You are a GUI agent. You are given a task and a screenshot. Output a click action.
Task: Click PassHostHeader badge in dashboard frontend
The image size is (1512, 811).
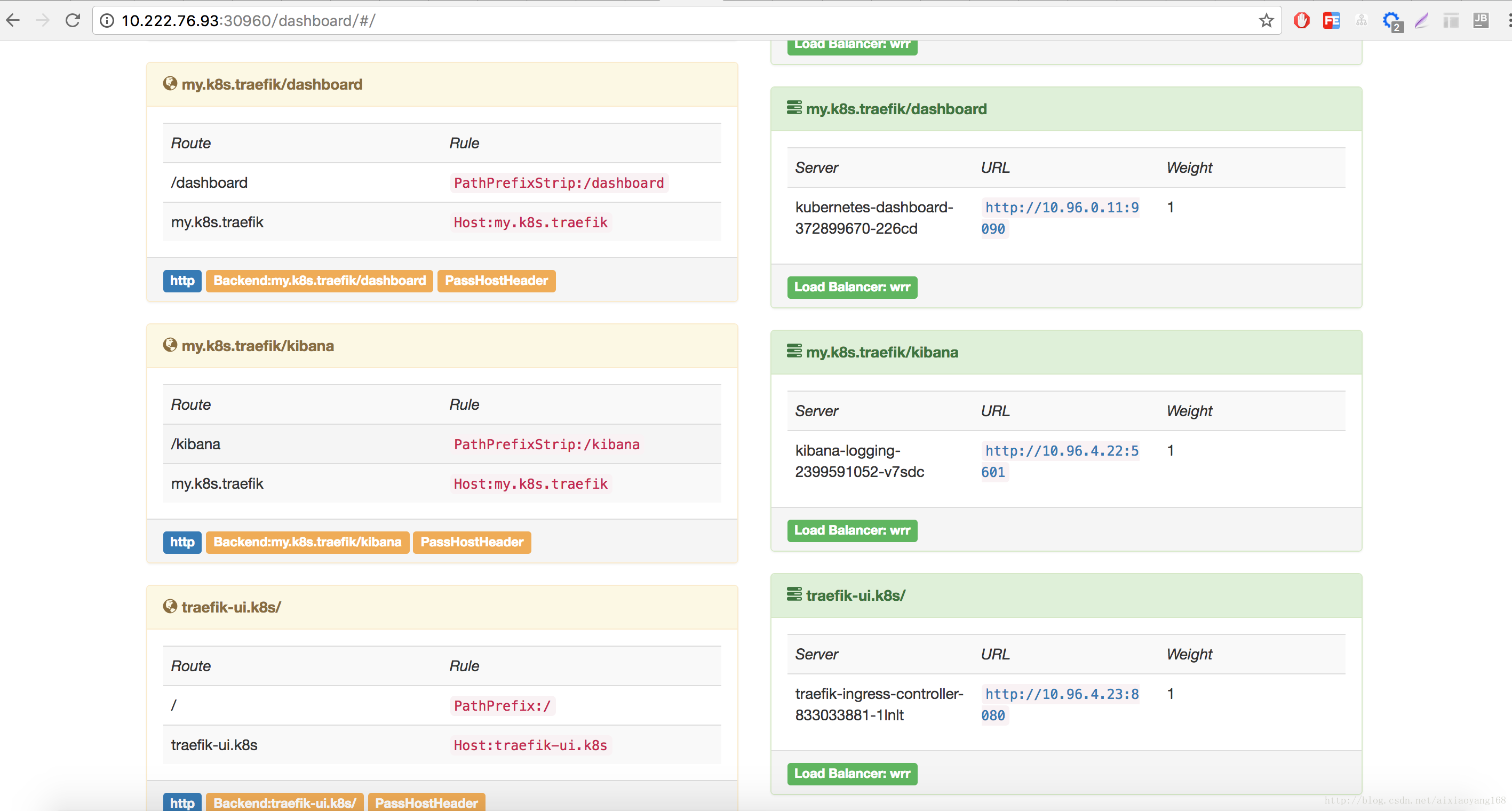497,281
